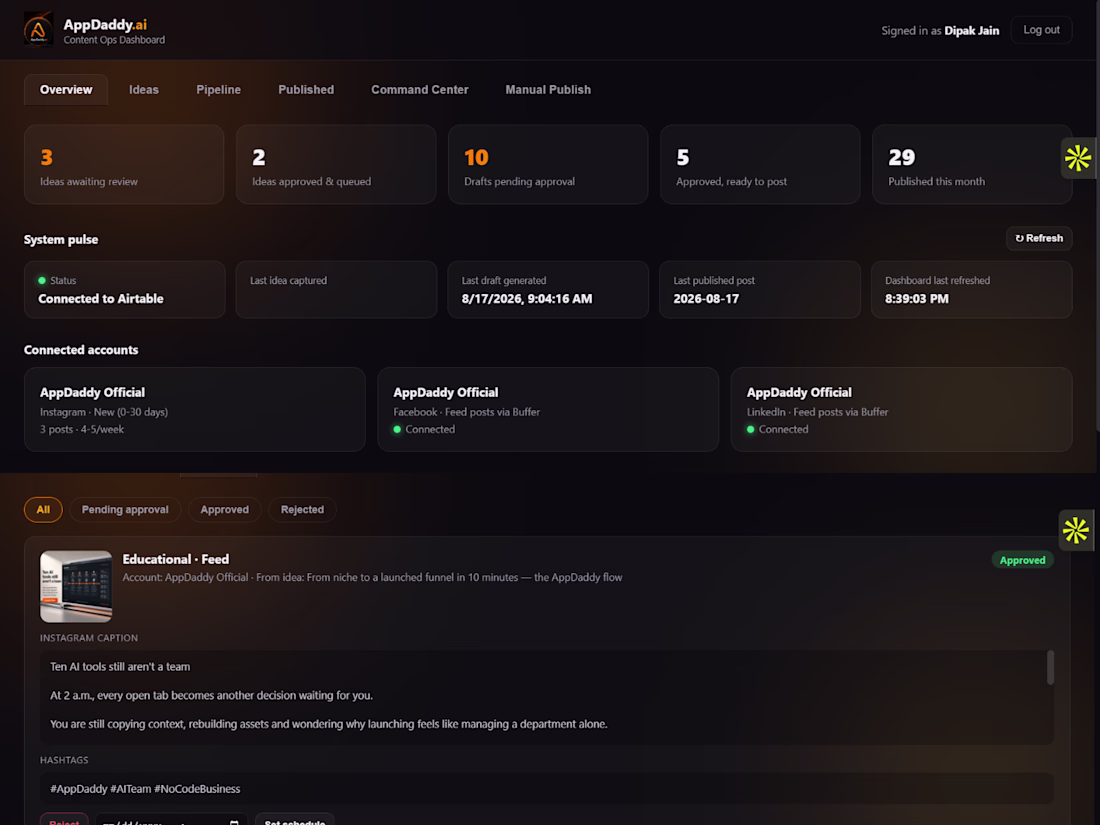Open the Approved, ready to post card
1100x825 pixels.
(x=760, y=165)
